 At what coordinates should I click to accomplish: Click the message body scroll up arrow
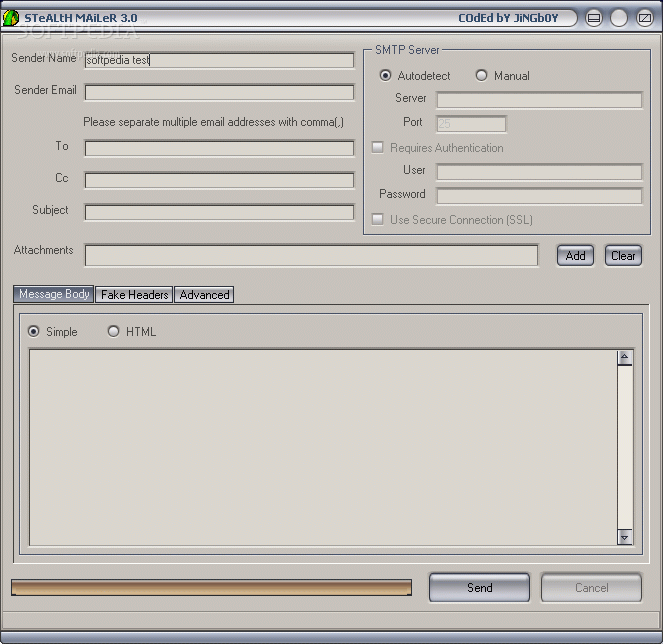625,358
